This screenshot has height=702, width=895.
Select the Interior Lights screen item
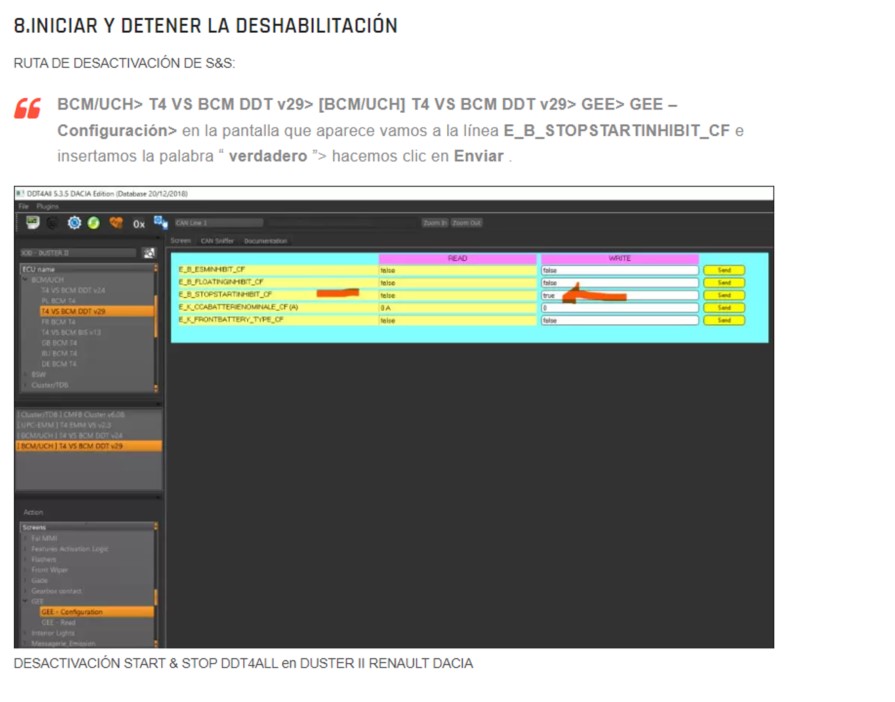coord(53,634)
